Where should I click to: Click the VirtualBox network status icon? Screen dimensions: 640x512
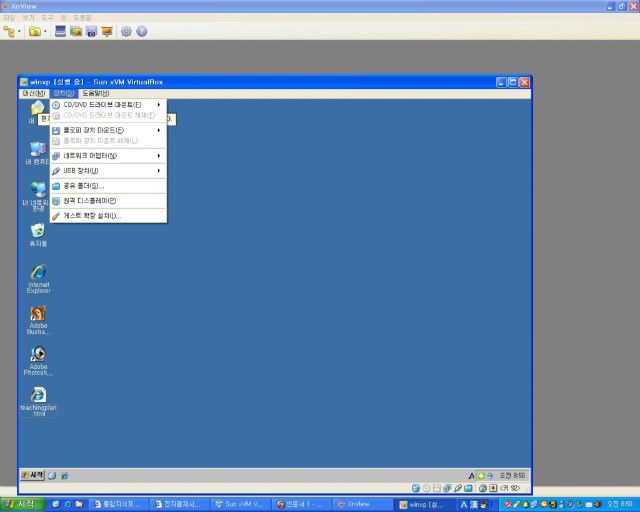click(x=447, y=488)
